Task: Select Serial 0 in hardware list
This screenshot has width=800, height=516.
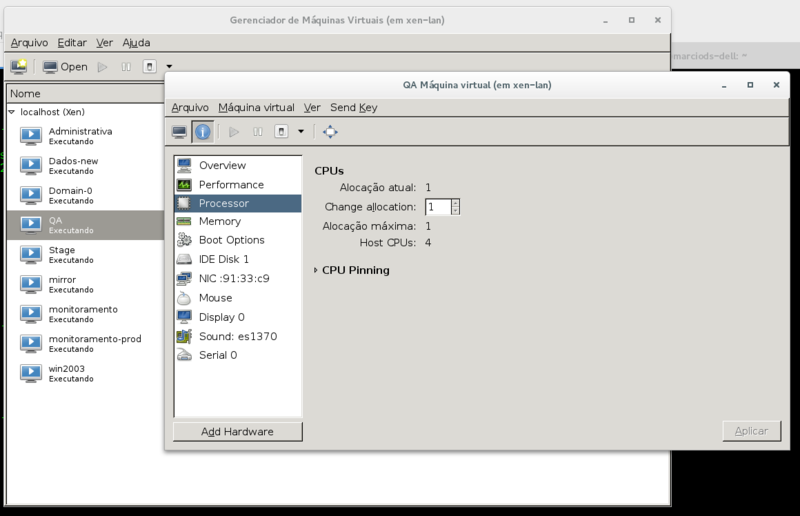Action: 238,355
